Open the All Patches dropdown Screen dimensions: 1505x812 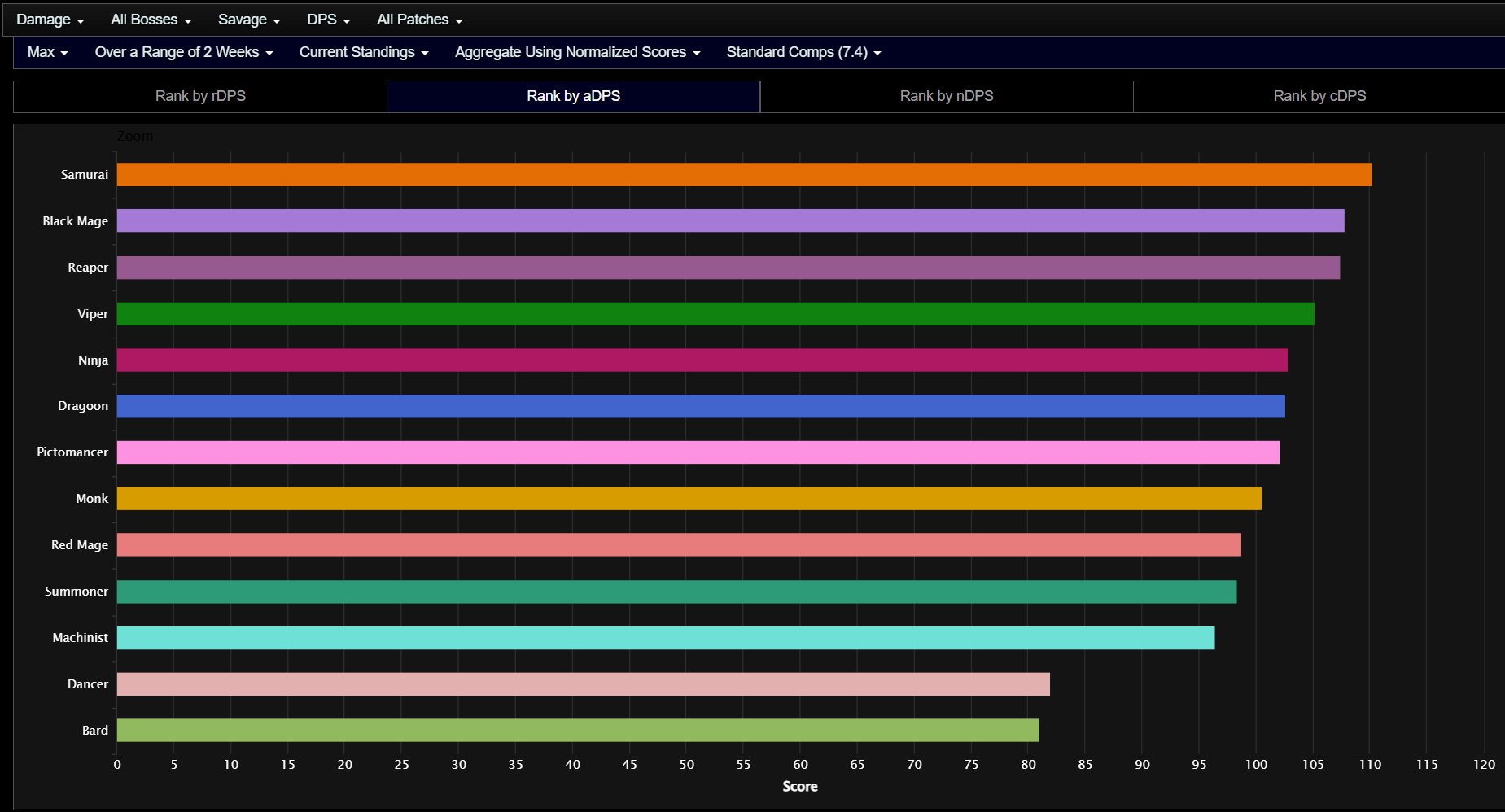click(419, 20)
